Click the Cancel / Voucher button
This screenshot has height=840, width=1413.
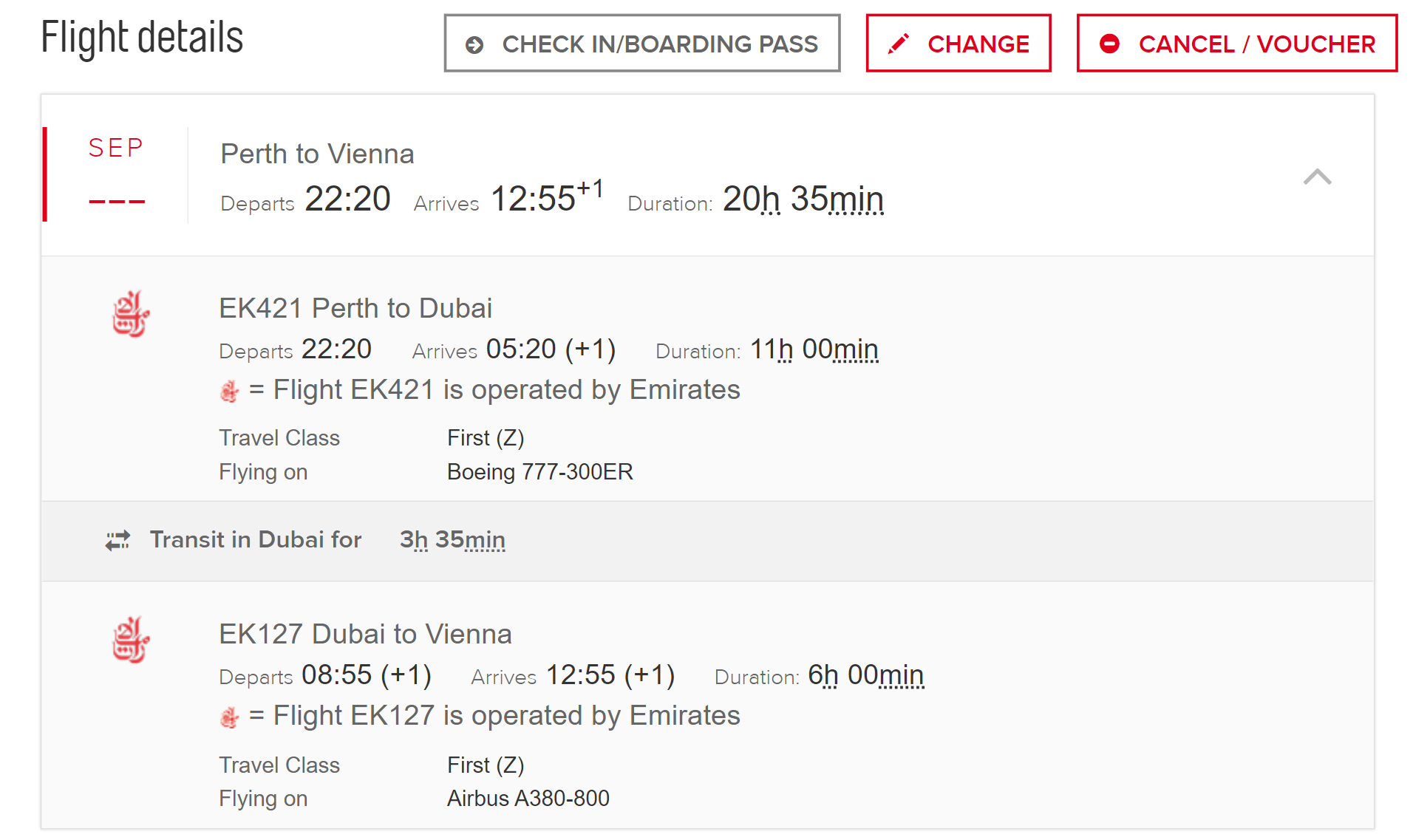click(1236, 44)
